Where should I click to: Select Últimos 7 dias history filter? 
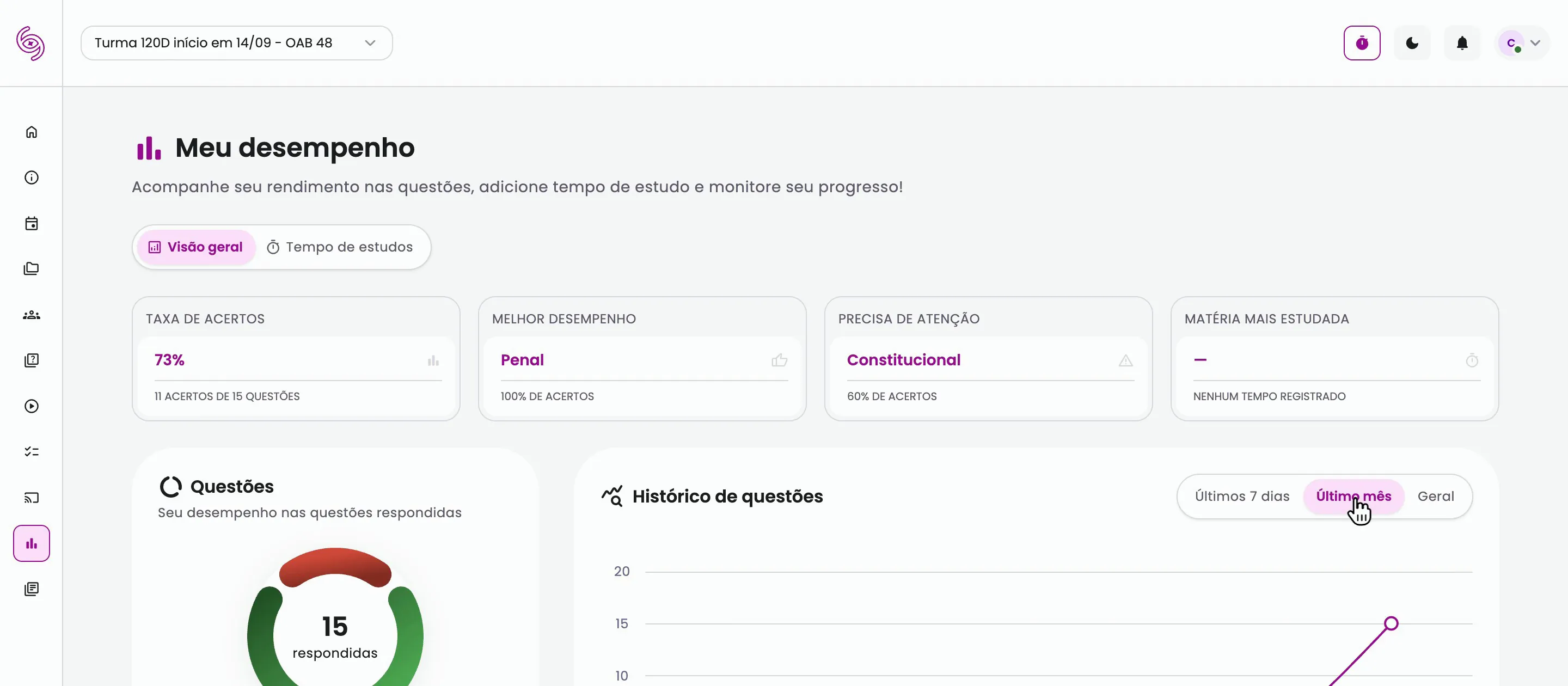(1242, 496)
